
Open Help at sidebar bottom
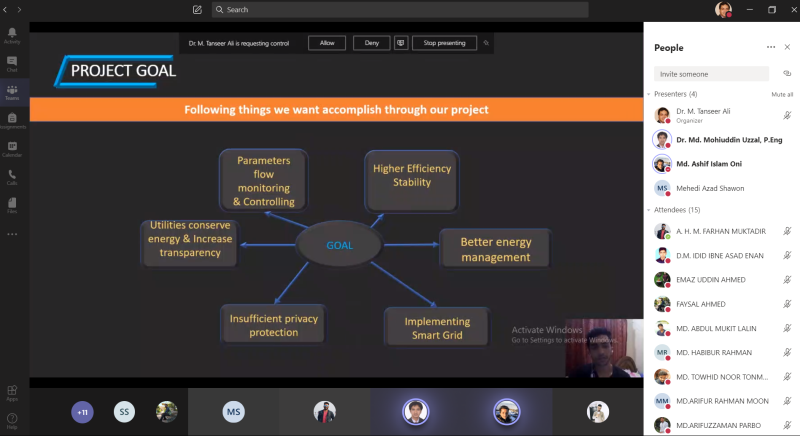[x=12, y=418]
